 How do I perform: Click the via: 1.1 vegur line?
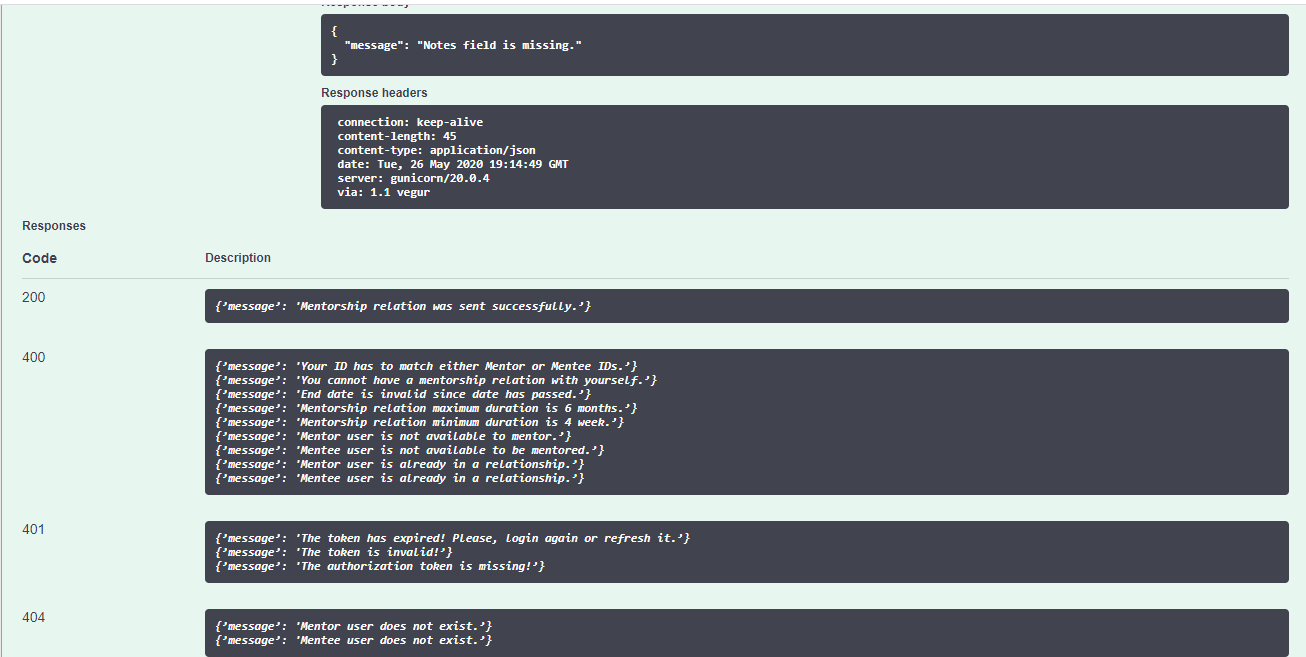coord(384,192)
